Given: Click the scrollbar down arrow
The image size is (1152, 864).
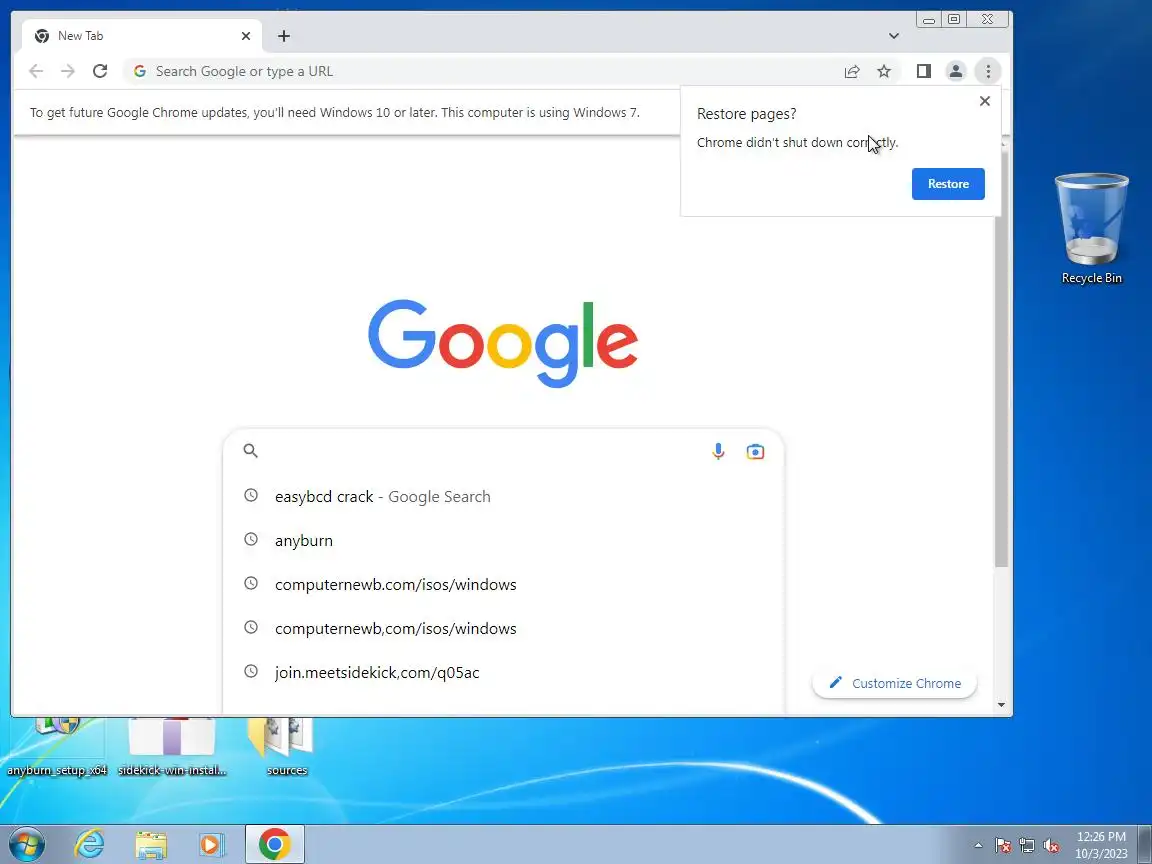Looking at the screenshot, I should [1001, 705].
